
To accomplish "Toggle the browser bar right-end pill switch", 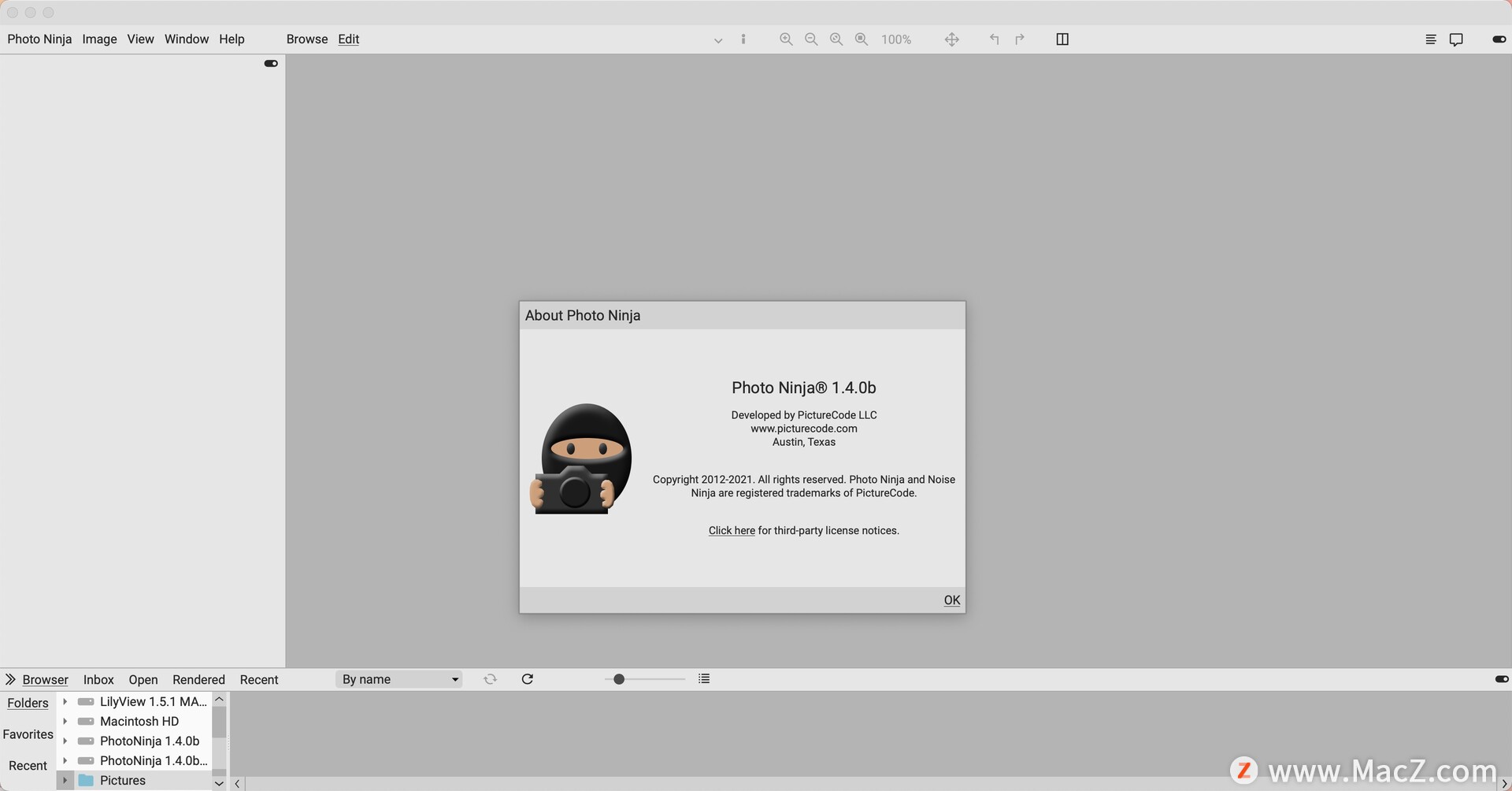I will pyautogui.click(x=1502, y=678).
